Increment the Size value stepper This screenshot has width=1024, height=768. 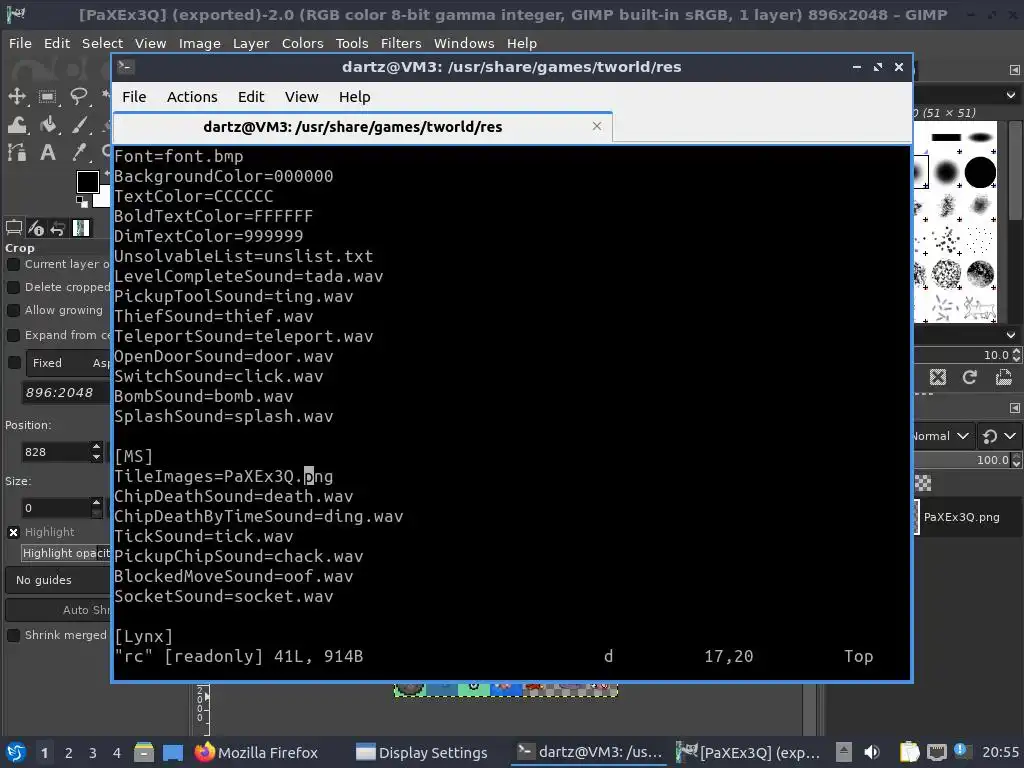tap(97, 502)
